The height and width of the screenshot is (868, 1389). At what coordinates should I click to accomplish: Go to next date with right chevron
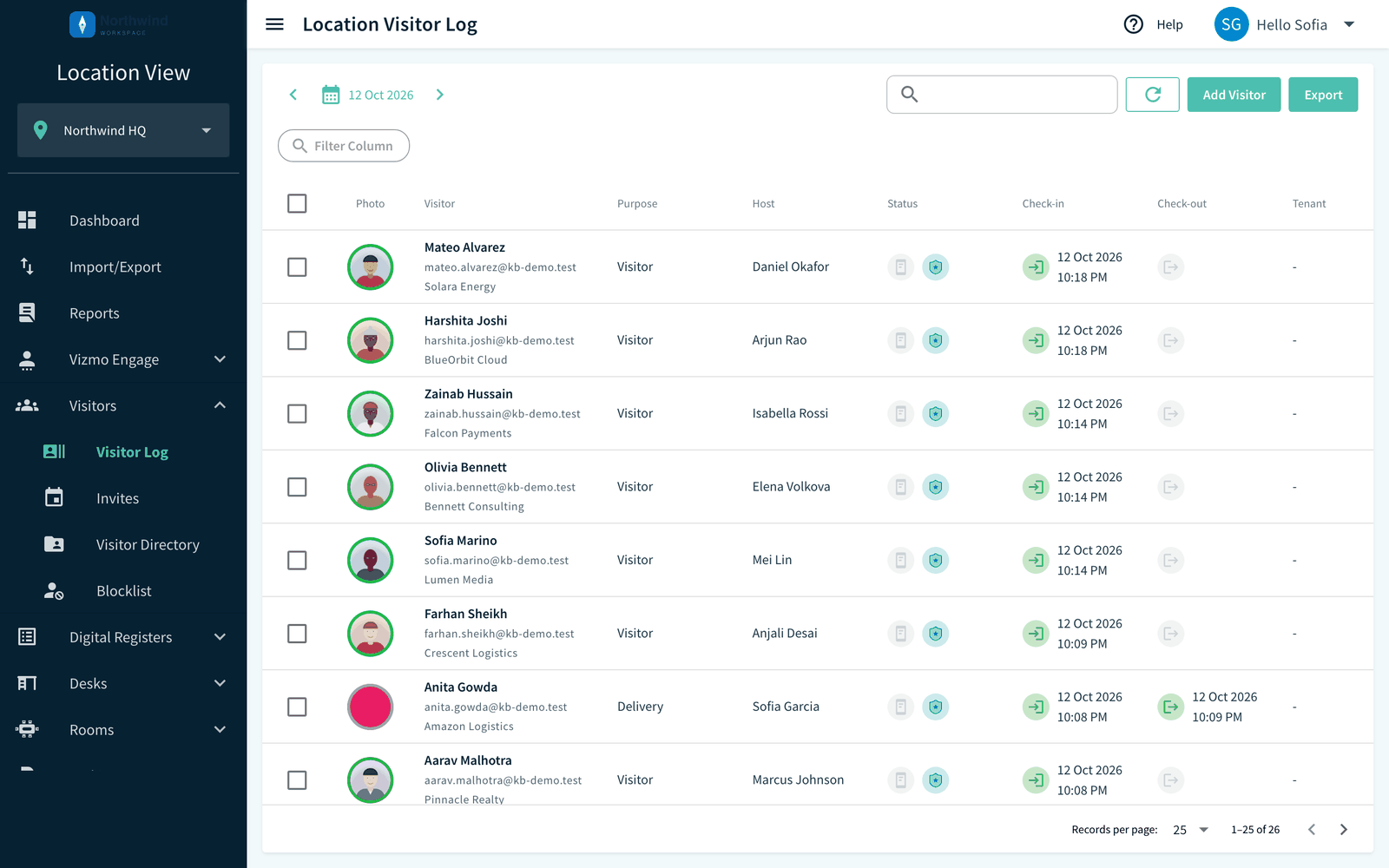tap(439, 95)
